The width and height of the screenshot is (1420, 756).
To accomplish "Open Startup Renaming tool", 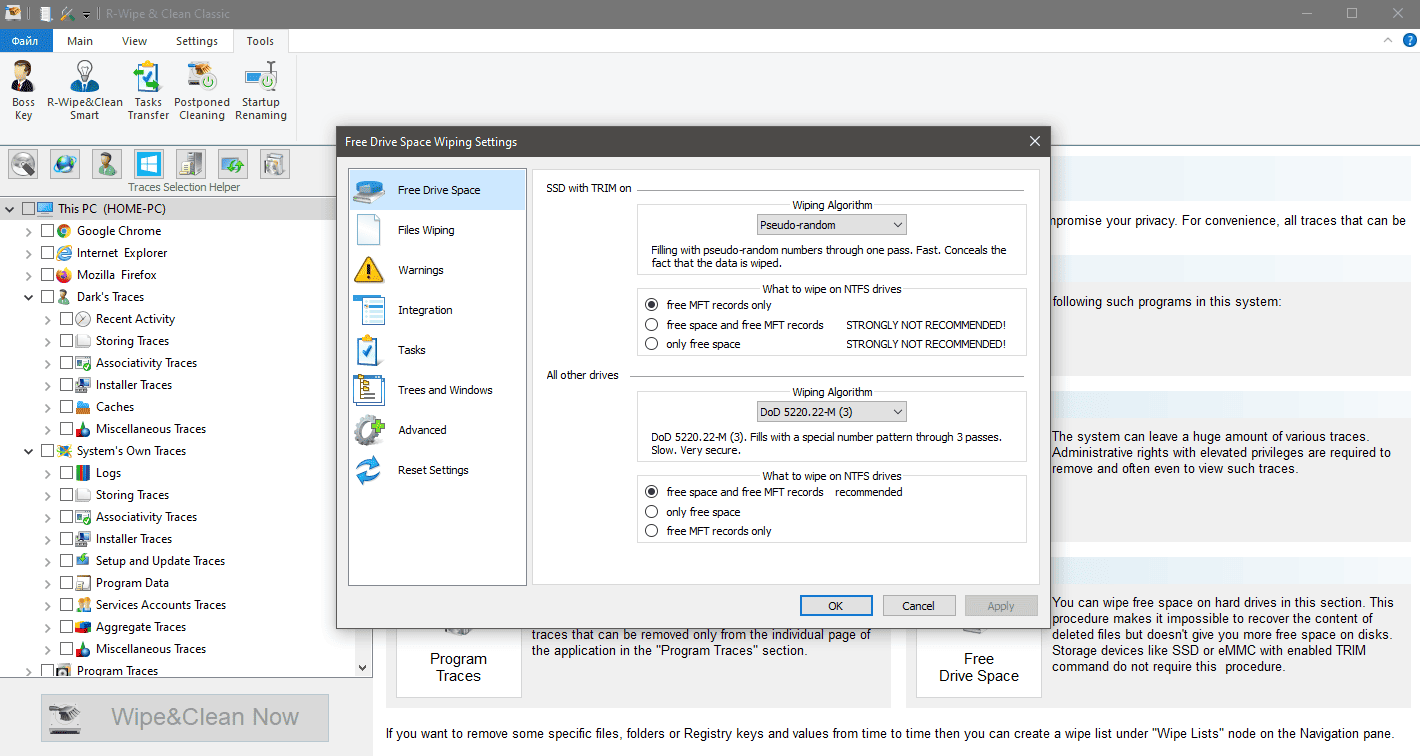I will [x=261, y=90].
